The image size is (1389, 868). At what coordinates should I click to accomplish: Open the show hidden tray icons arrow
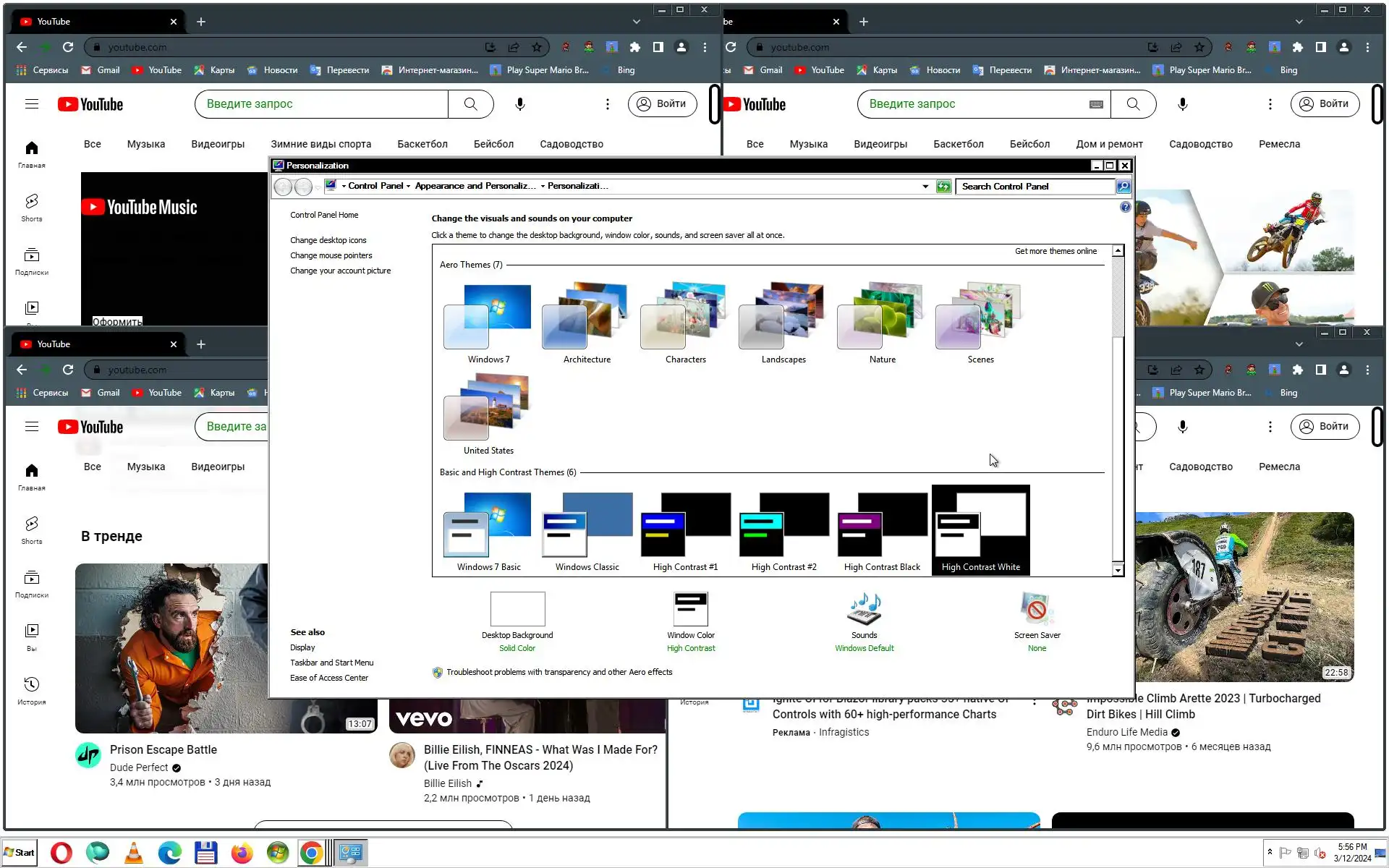click(1270, 852)
